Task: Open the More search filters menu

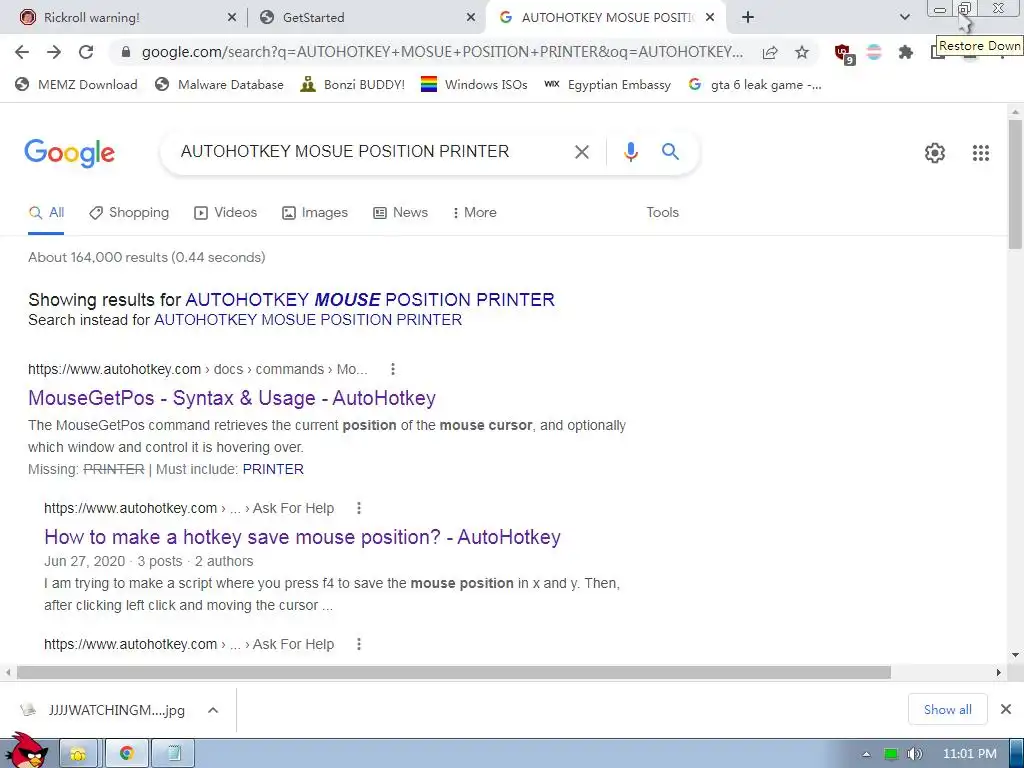Action: tap(475, 212)
